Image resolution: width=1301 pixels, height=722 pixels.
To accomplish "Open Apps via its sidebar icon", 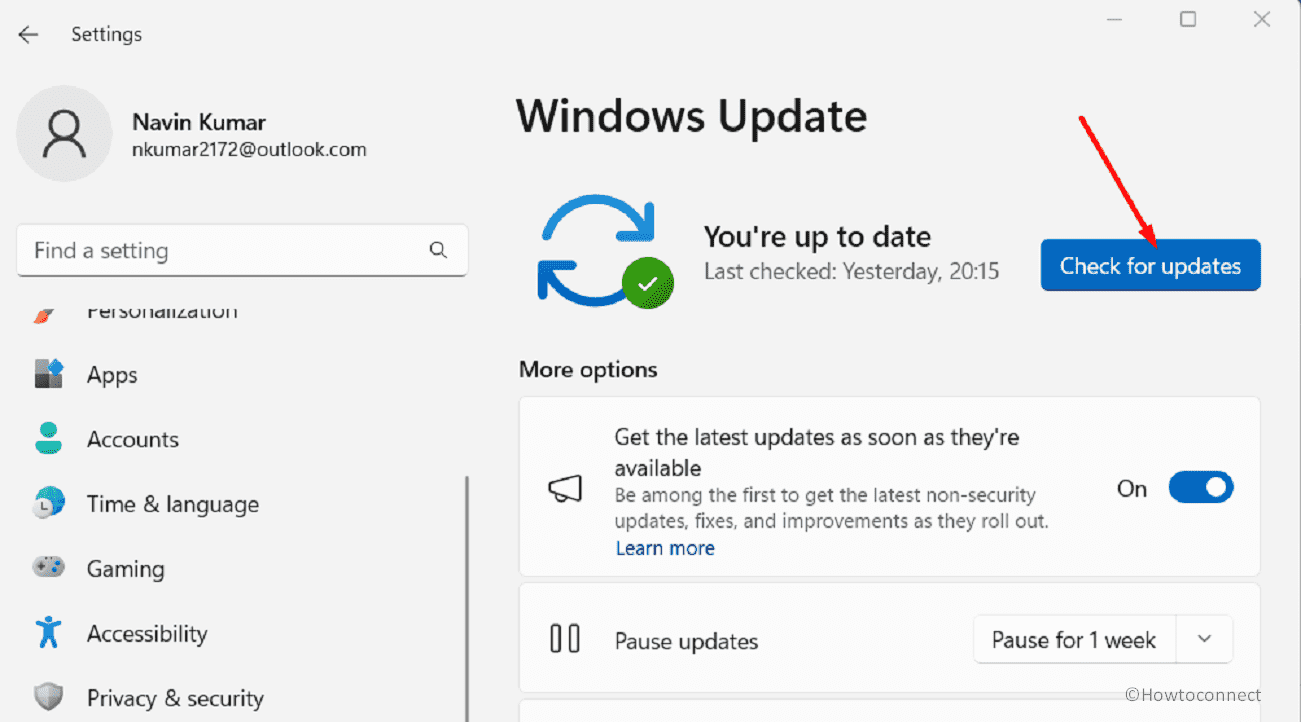I will click(x=49, y=375).
